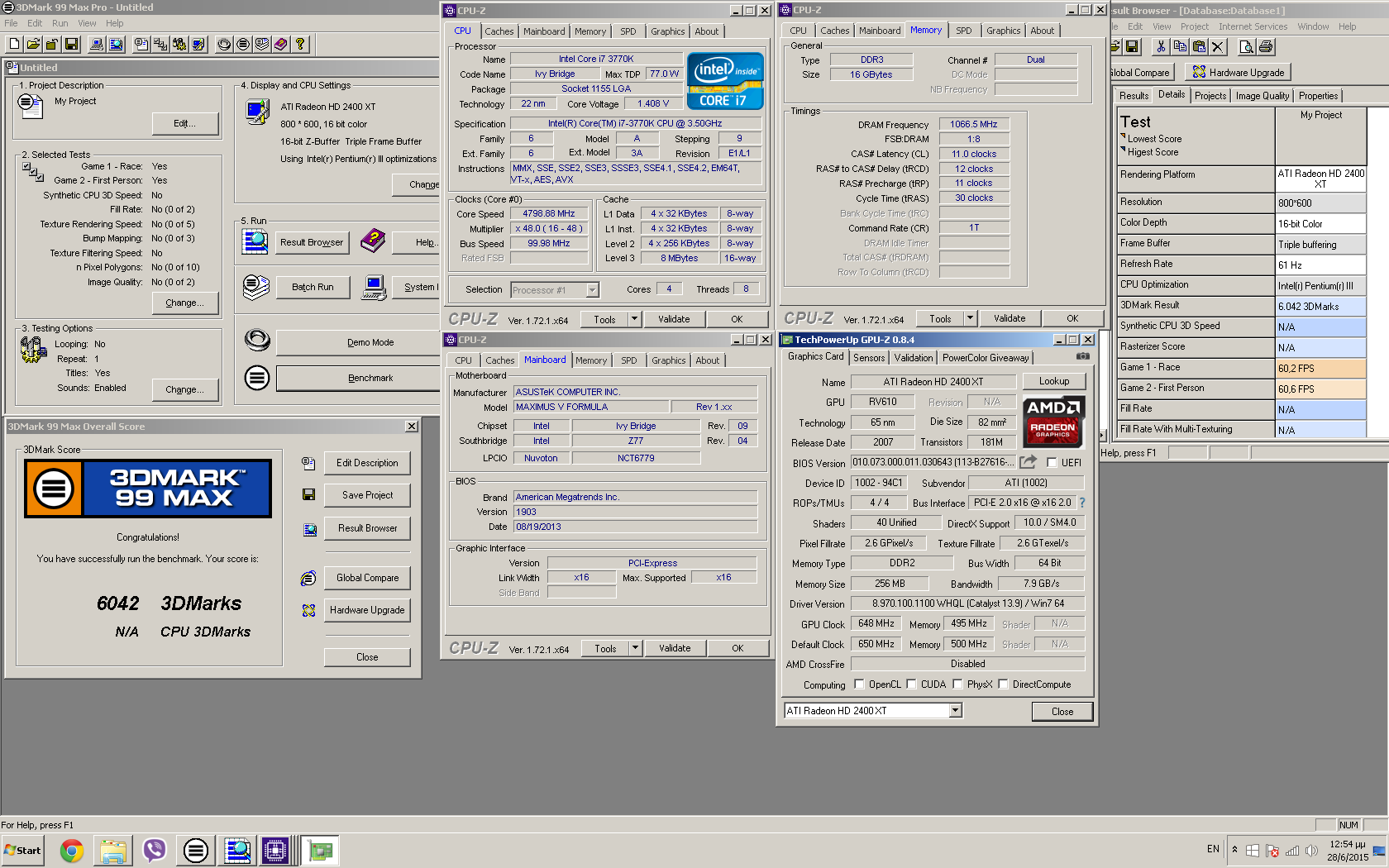Click Edit Description in the score dialog
The image size is (1389, 868).
(368, 463)
